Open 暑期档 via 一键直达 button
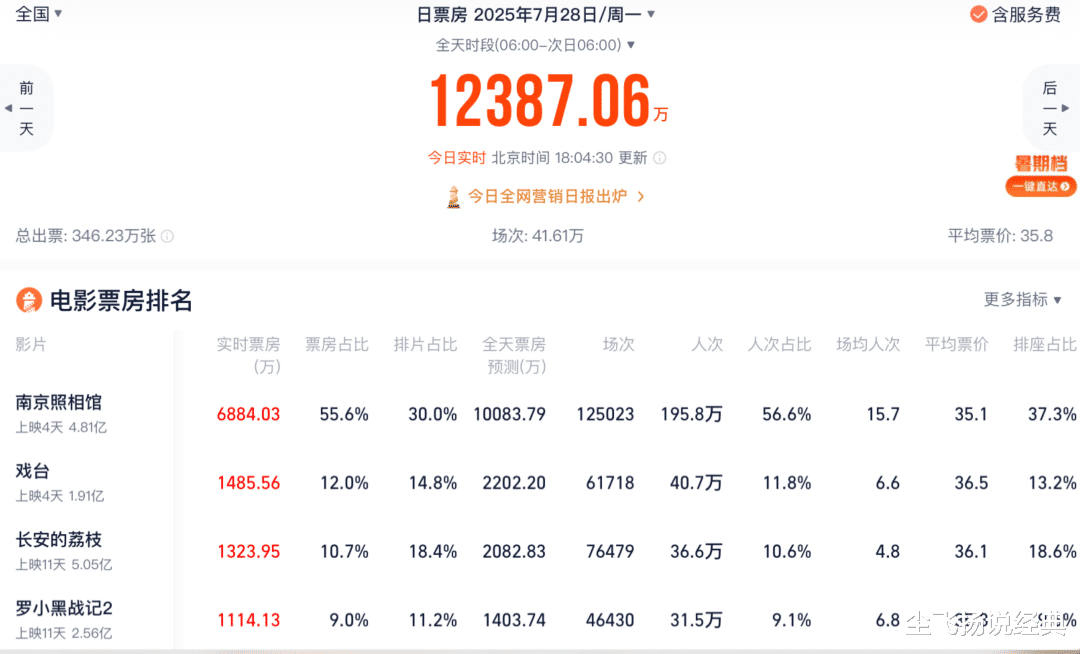This screenshot has height=654, width=1080. tap(1040, 186)
